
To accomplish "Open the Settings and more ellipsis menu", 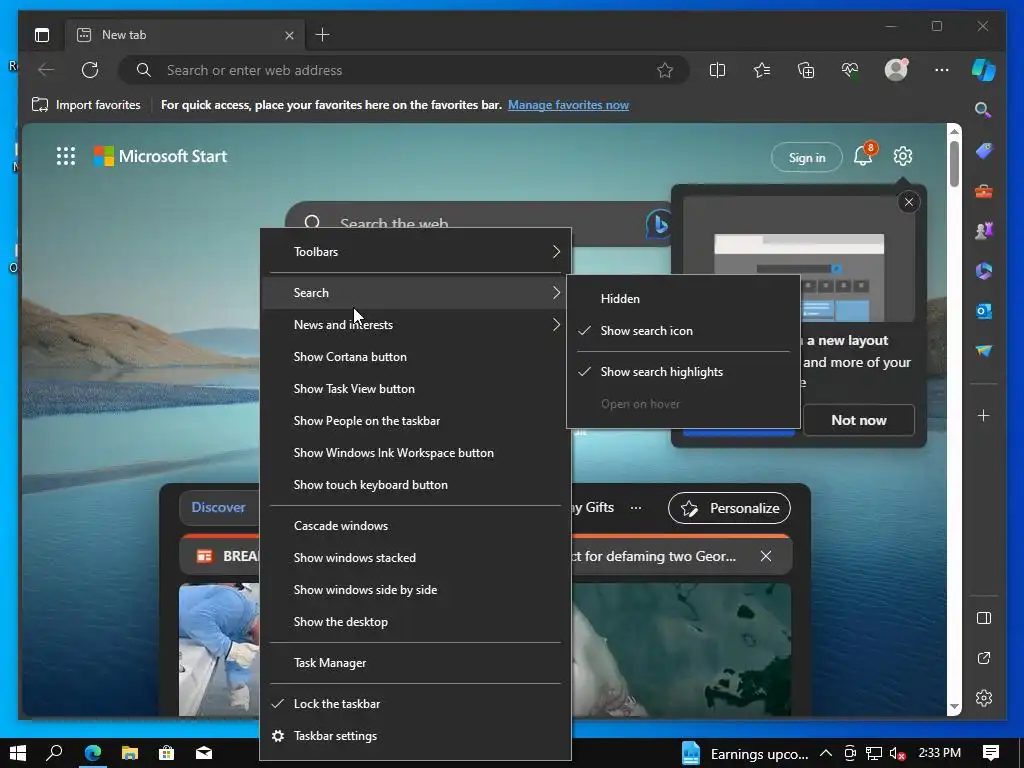I will tap(941, 70).
